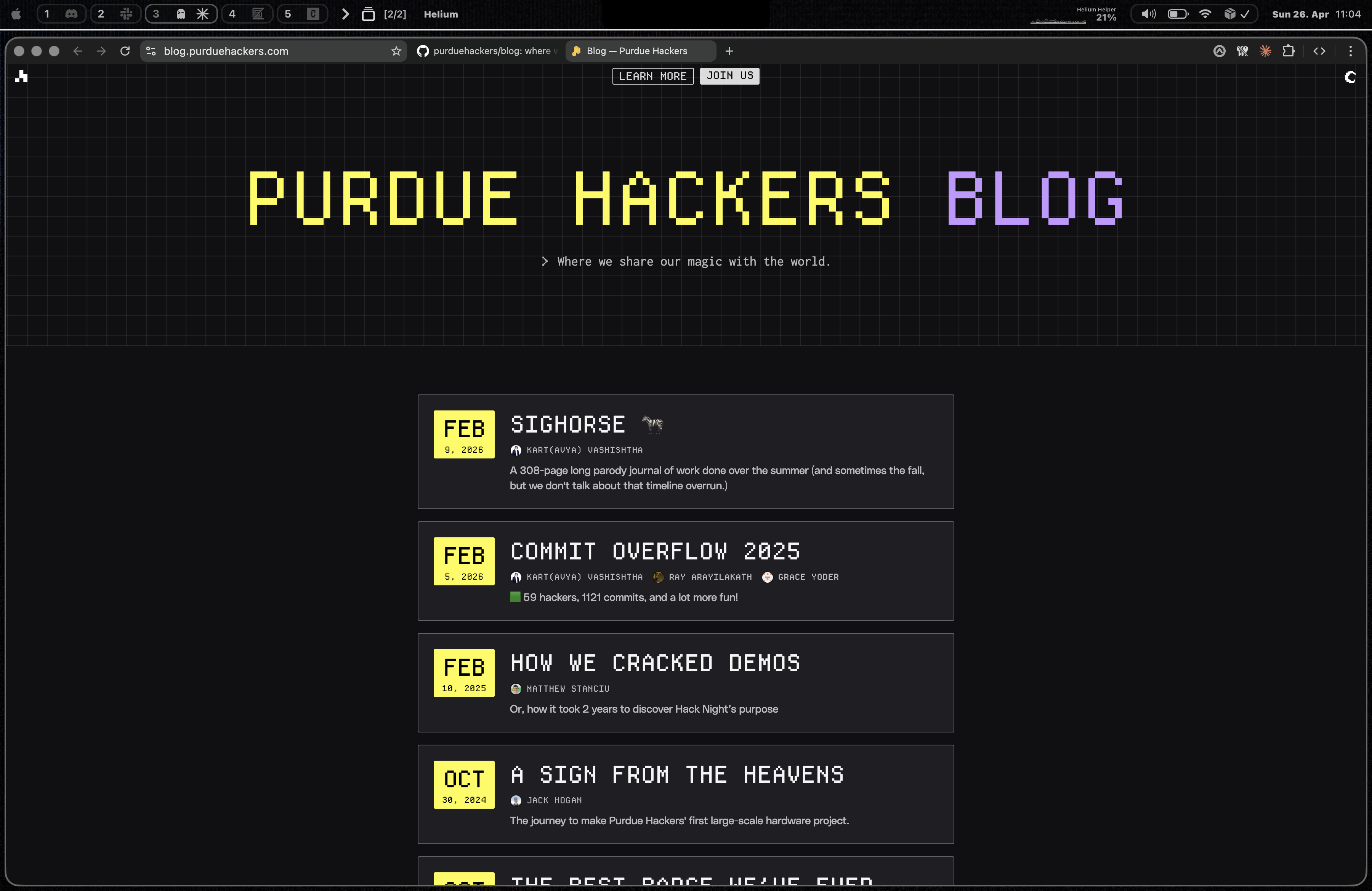This screenshot has width=1372, height=891.
Task: Click Kart(avya) Vashishtha avatar on SIGHORSE
Action: click(x=516, y=450)
